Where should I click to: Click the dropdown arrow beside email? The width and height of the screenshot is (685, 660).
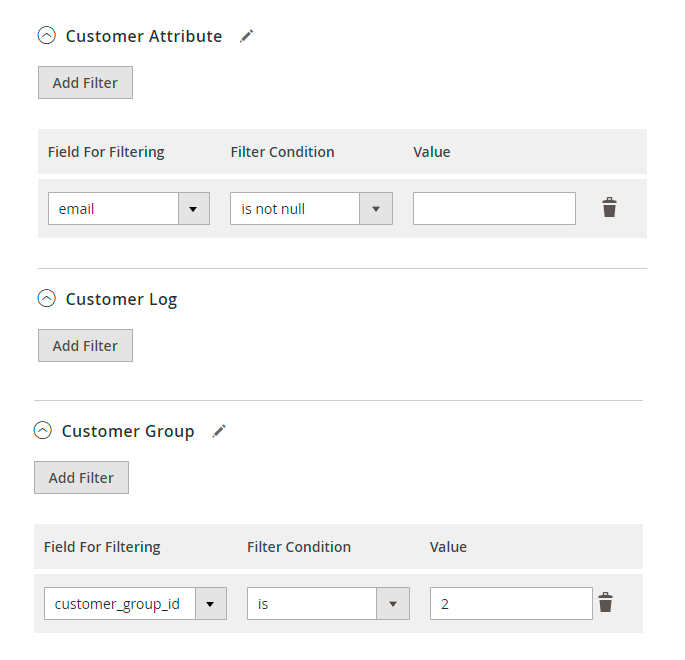point(194,209)
